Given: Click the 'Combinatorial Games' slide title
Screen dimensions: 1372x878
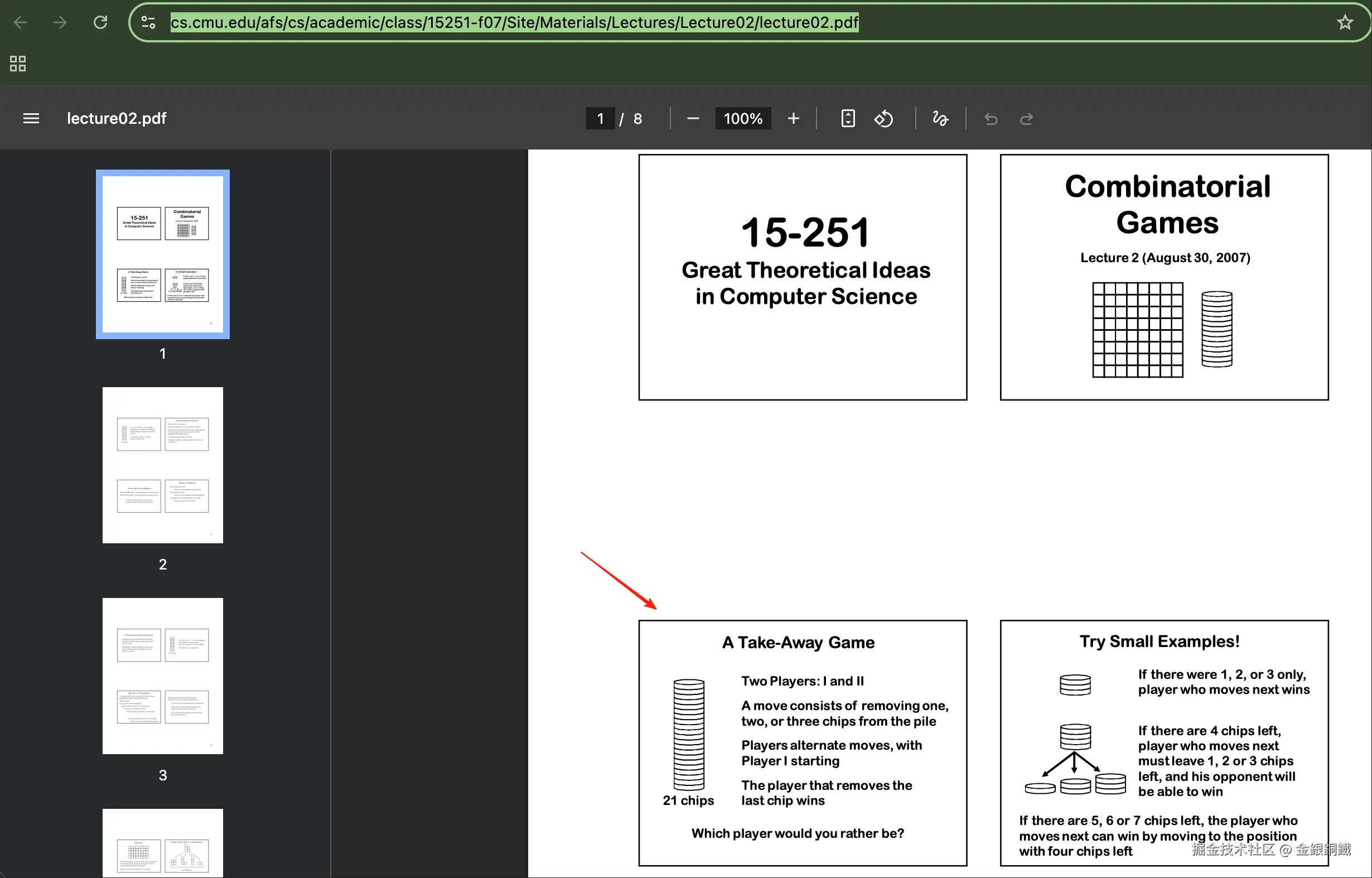Looking at the screenshot, I should pos(1167,204).
